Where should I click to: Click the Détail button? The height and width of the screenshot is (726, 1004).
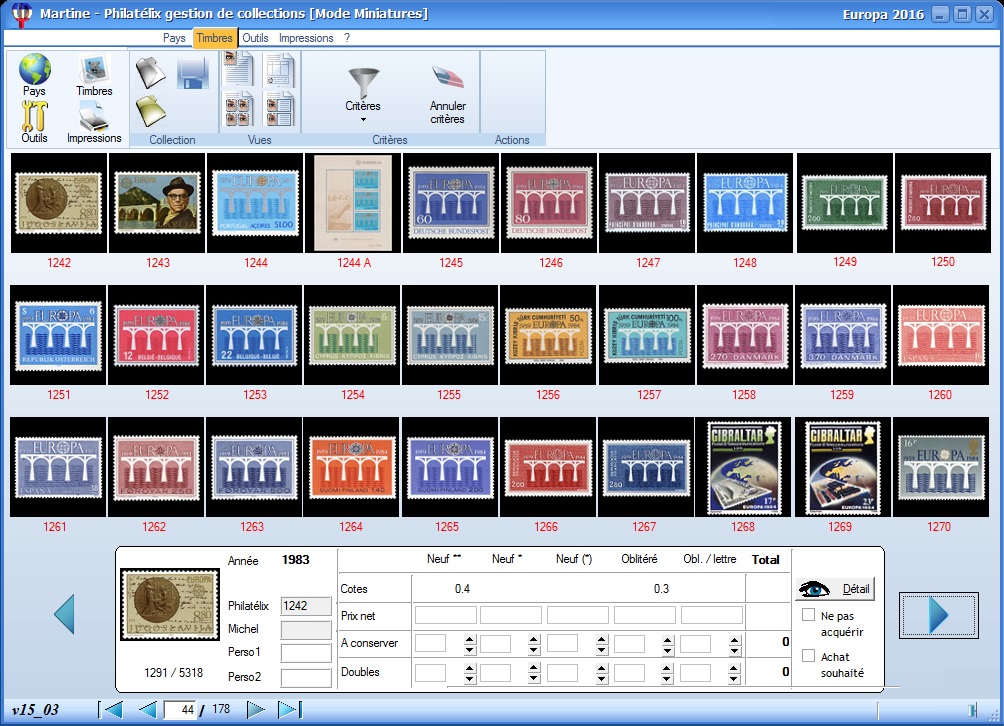tap(836, 589)
